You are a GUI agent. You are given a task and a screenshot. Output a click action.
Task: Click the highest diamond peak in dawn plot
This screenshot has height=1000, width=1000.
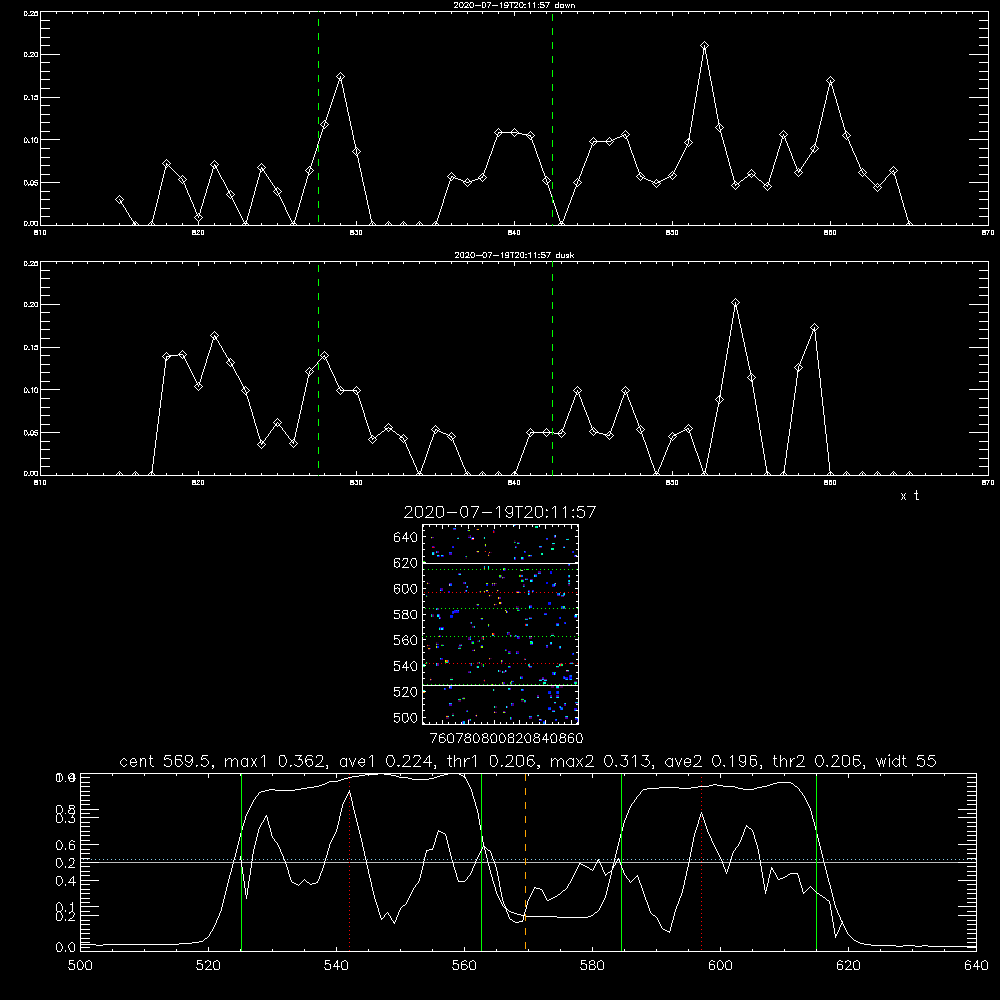point(704,46)
